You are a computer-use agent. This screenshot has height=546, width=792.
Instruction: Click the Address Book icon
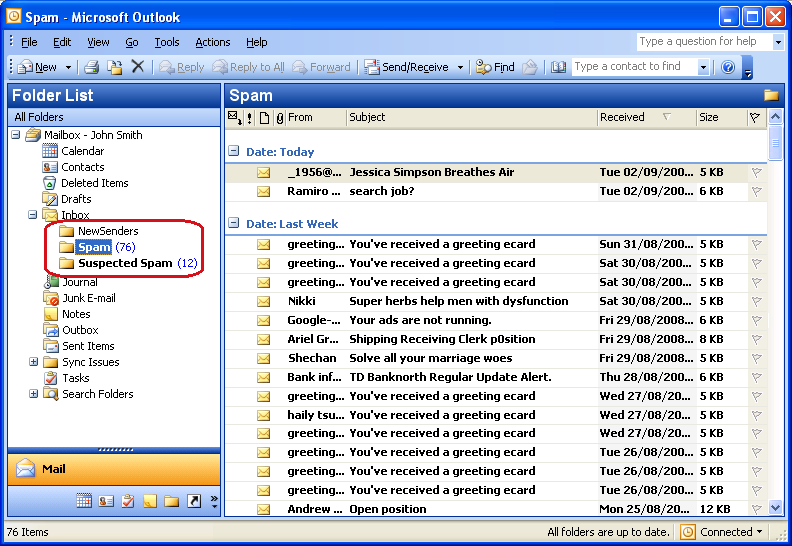[558, 67]
